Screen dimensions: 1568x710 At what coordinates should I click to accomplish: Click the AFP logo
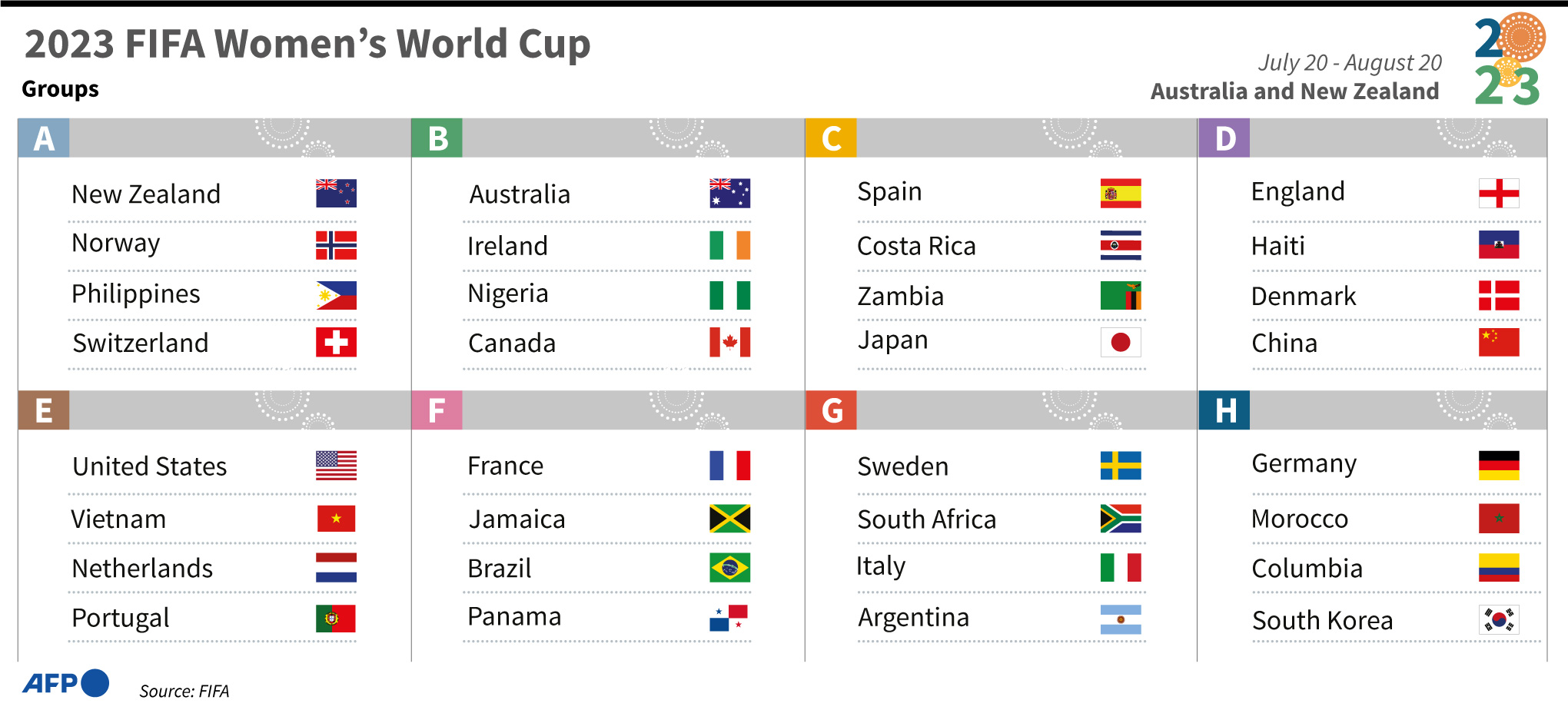[x=65, y=683]
